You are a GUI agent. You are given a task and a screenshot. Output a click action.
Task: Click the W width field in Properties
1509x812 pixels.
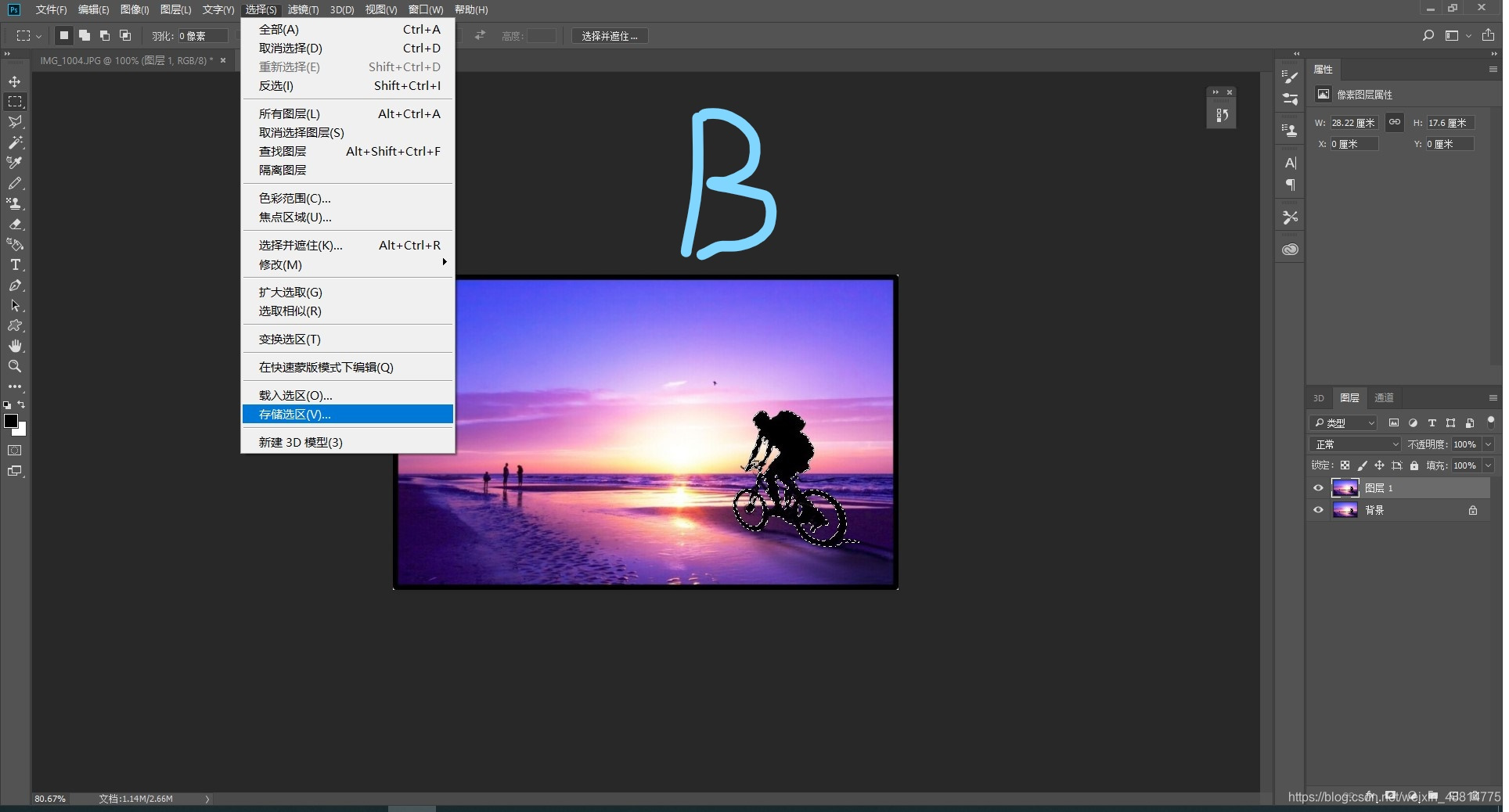[x=1354, y=123]
